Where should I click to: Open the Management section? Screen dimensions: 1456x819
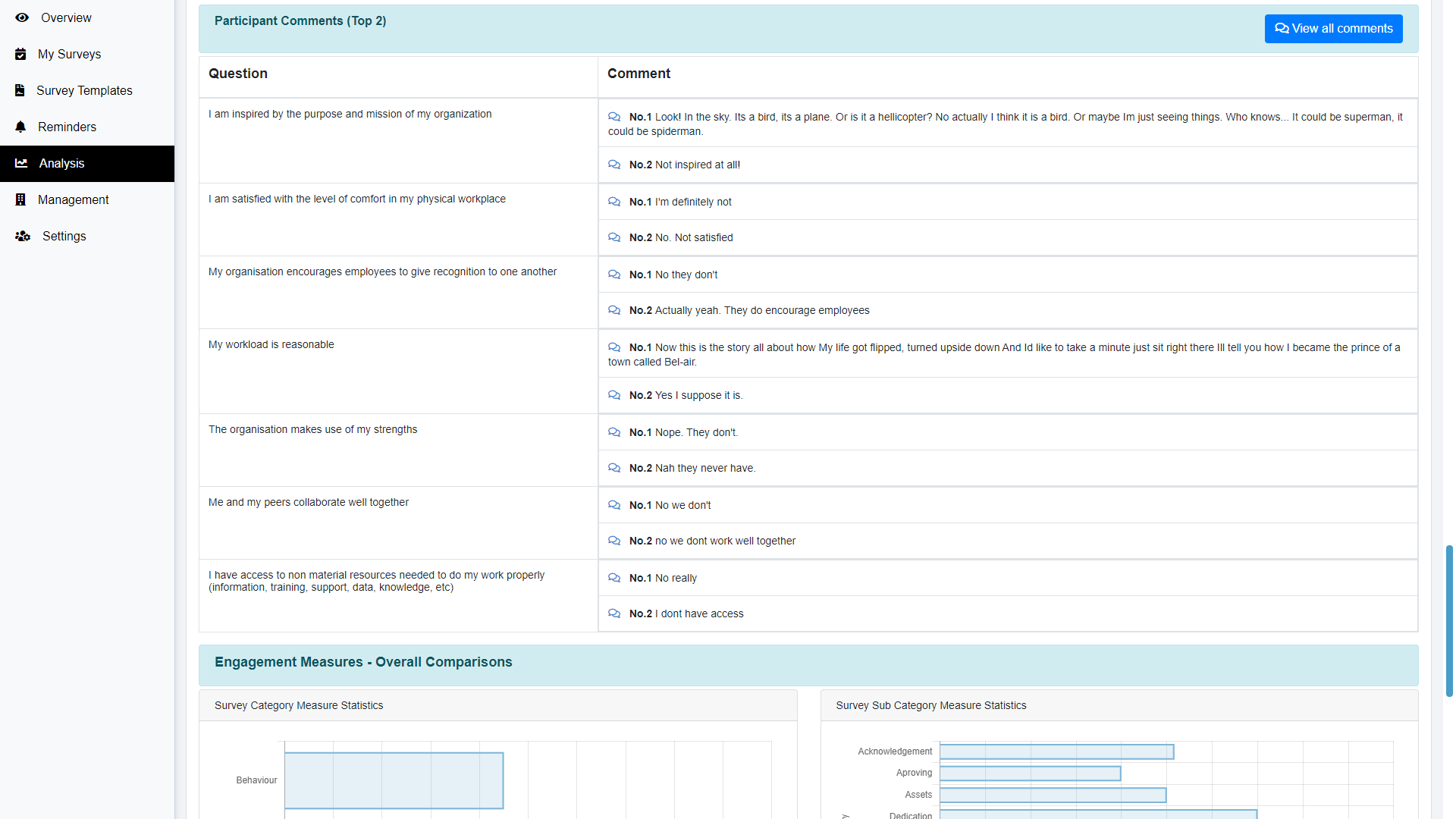click(87, 199)
